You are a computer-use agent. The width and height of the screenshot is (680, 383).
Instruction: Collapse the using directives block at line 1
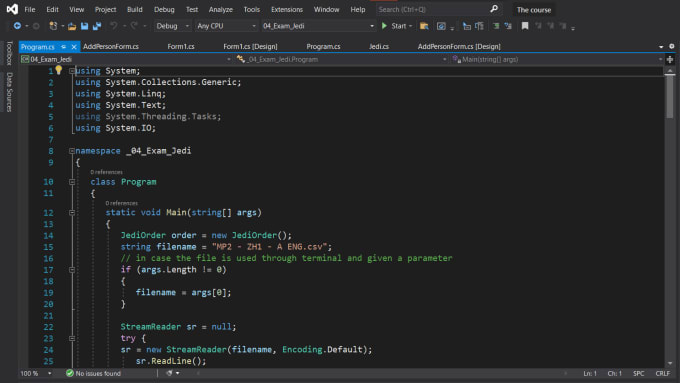tap(72, 71)
